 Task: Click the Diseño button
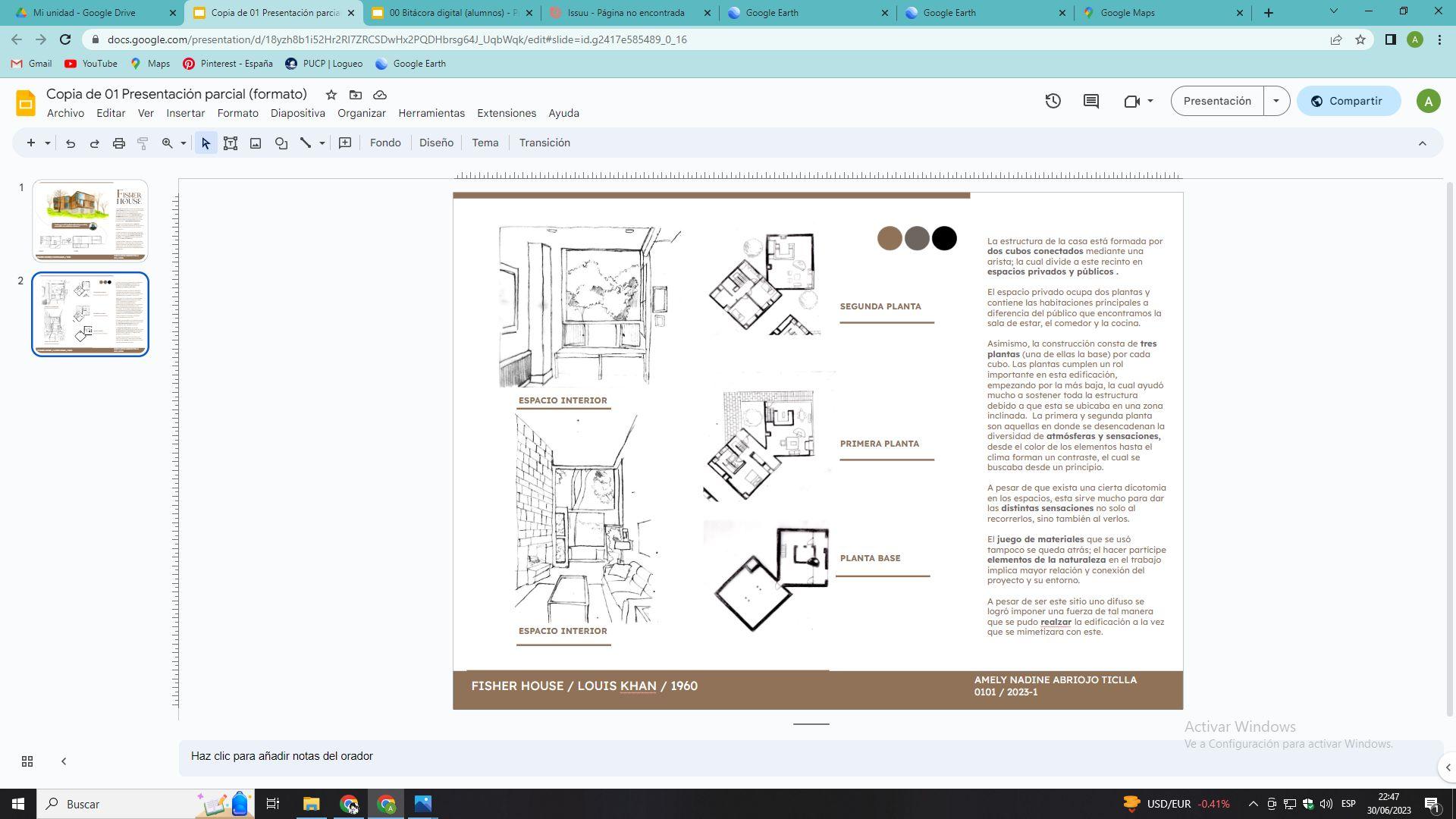pos(436,143)
